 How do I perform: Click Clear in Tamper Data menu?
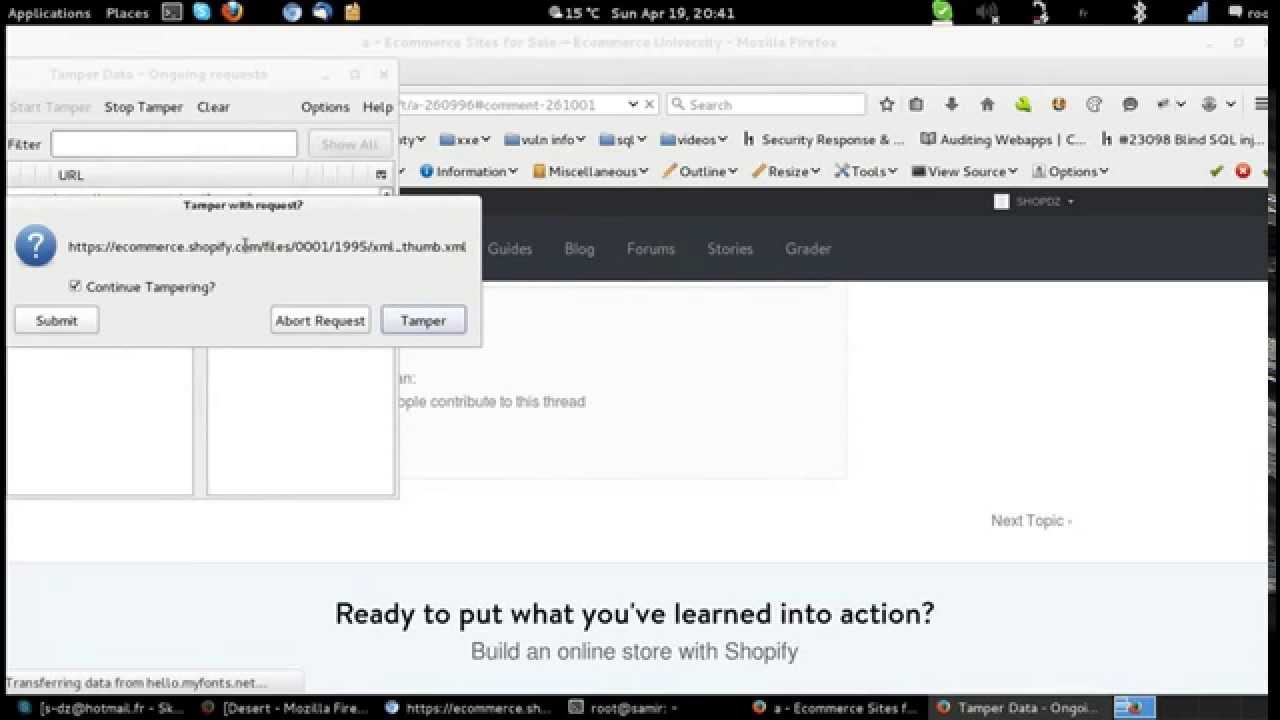coord(213,107)
